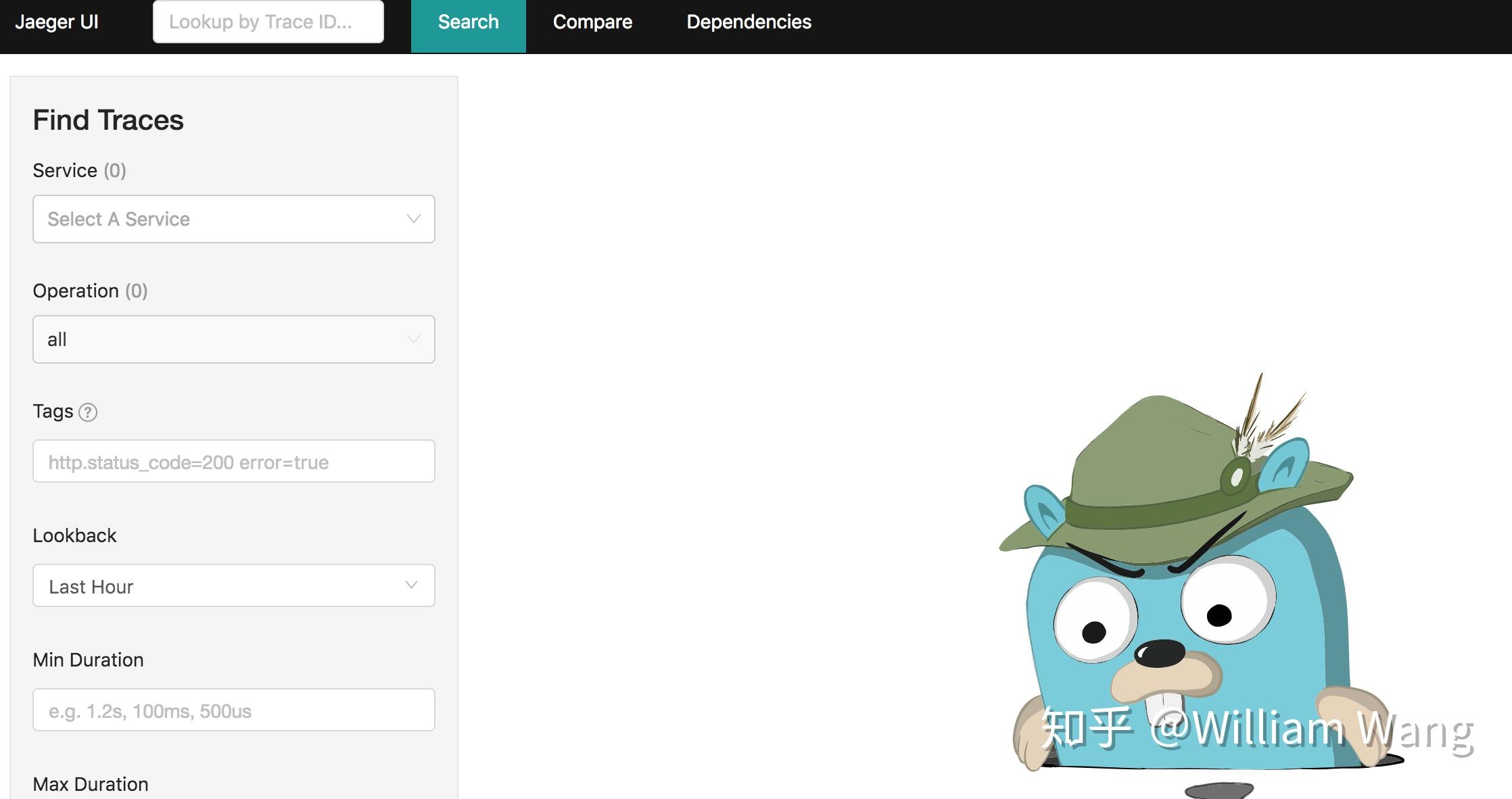Image resolution: width=1512 pixels, height=799 pixels.
Task: Click the Jaeger UI home link
Action: [x=57, y=23]
